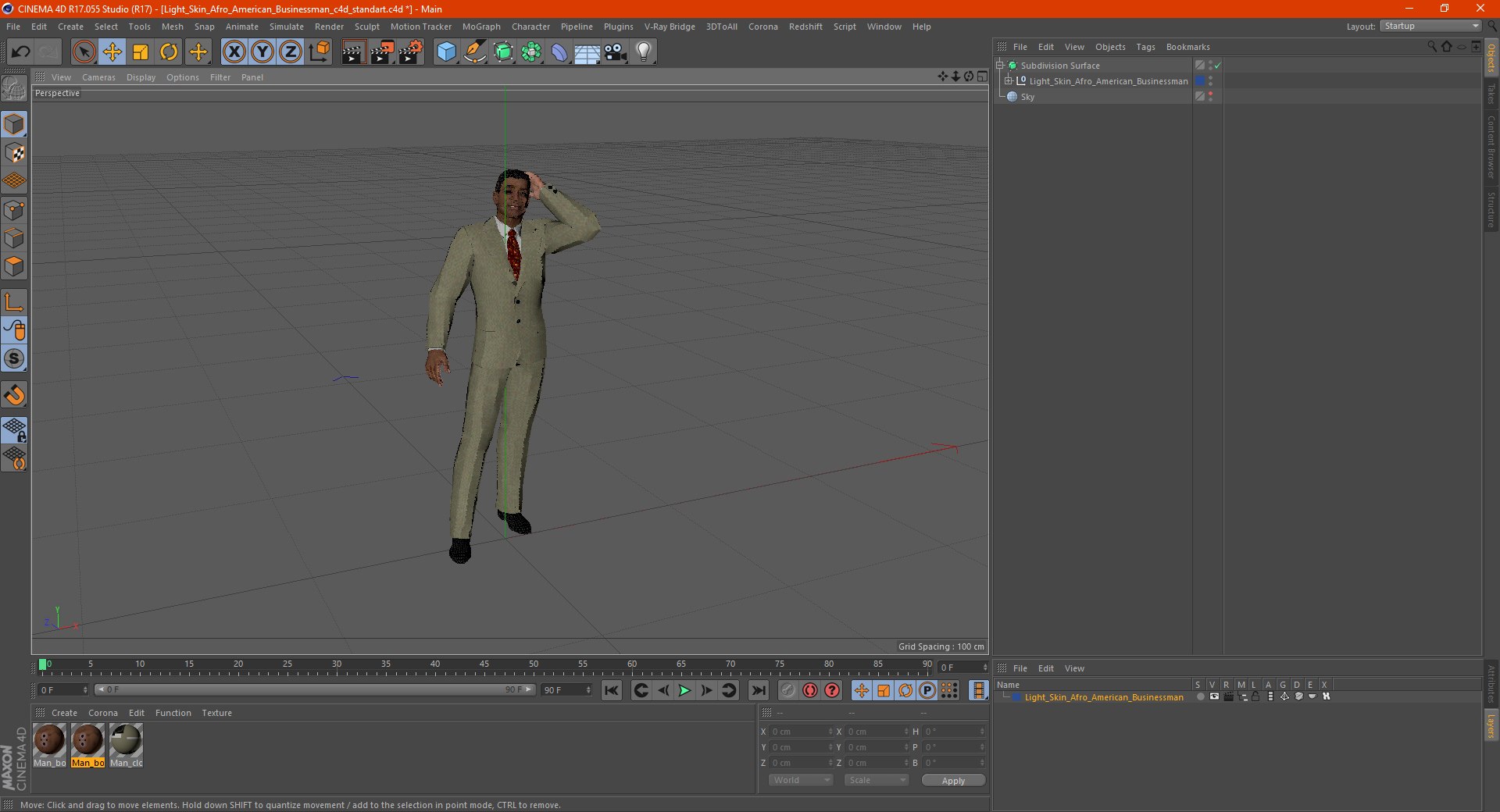Select the Sky object

coord(1027,97)
